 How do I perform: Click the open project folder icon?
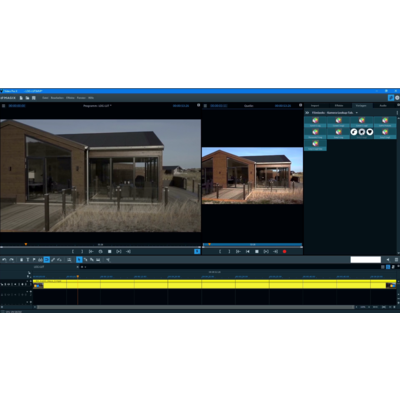(27, 98)
